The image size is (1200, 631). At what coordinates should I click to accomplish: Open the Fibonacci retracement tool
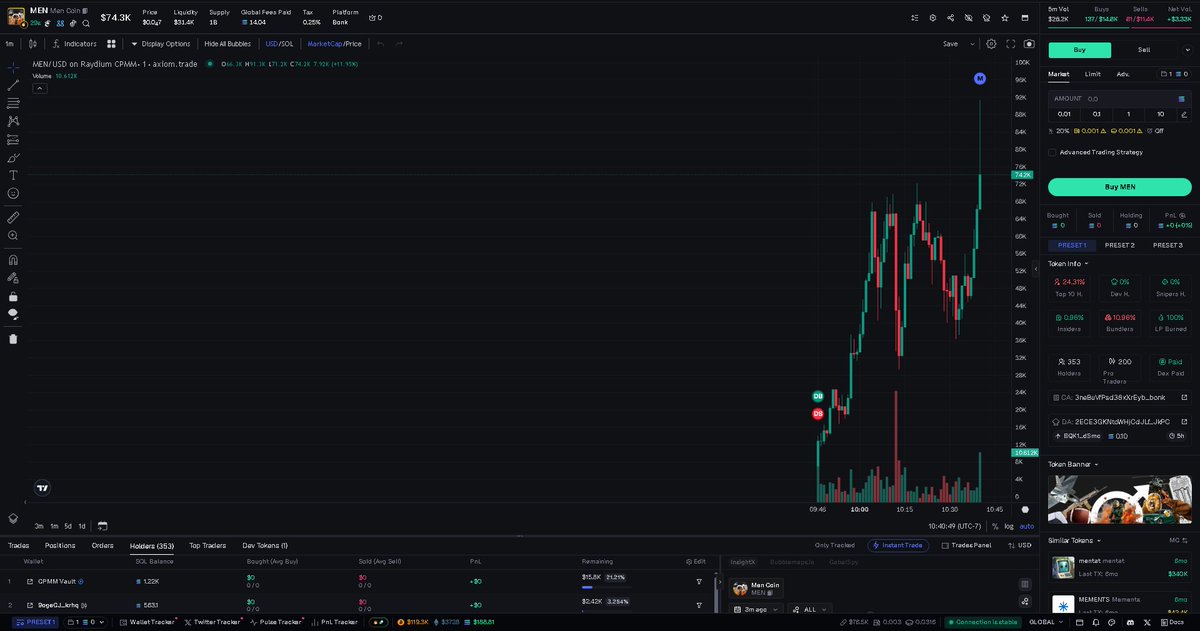tap(13, 103)
